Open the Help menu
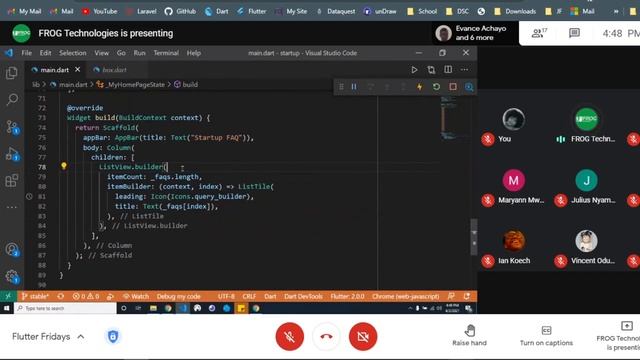The width and height of the screenshot is (640, 360). pyautogui.click(x=194, y=53)
